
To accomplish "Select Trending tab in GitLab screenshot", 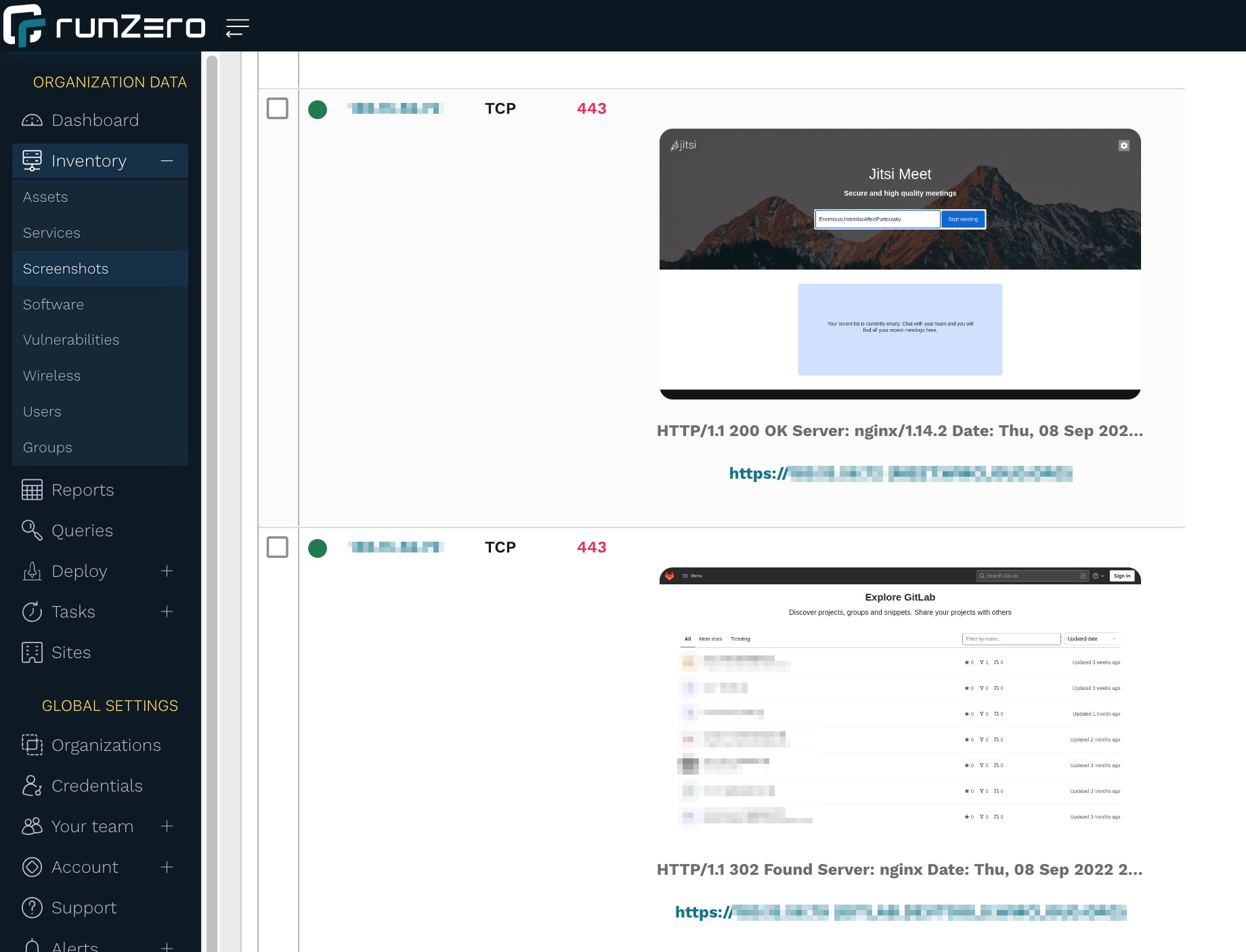I will pyautogui.click(x=740, y=639).
